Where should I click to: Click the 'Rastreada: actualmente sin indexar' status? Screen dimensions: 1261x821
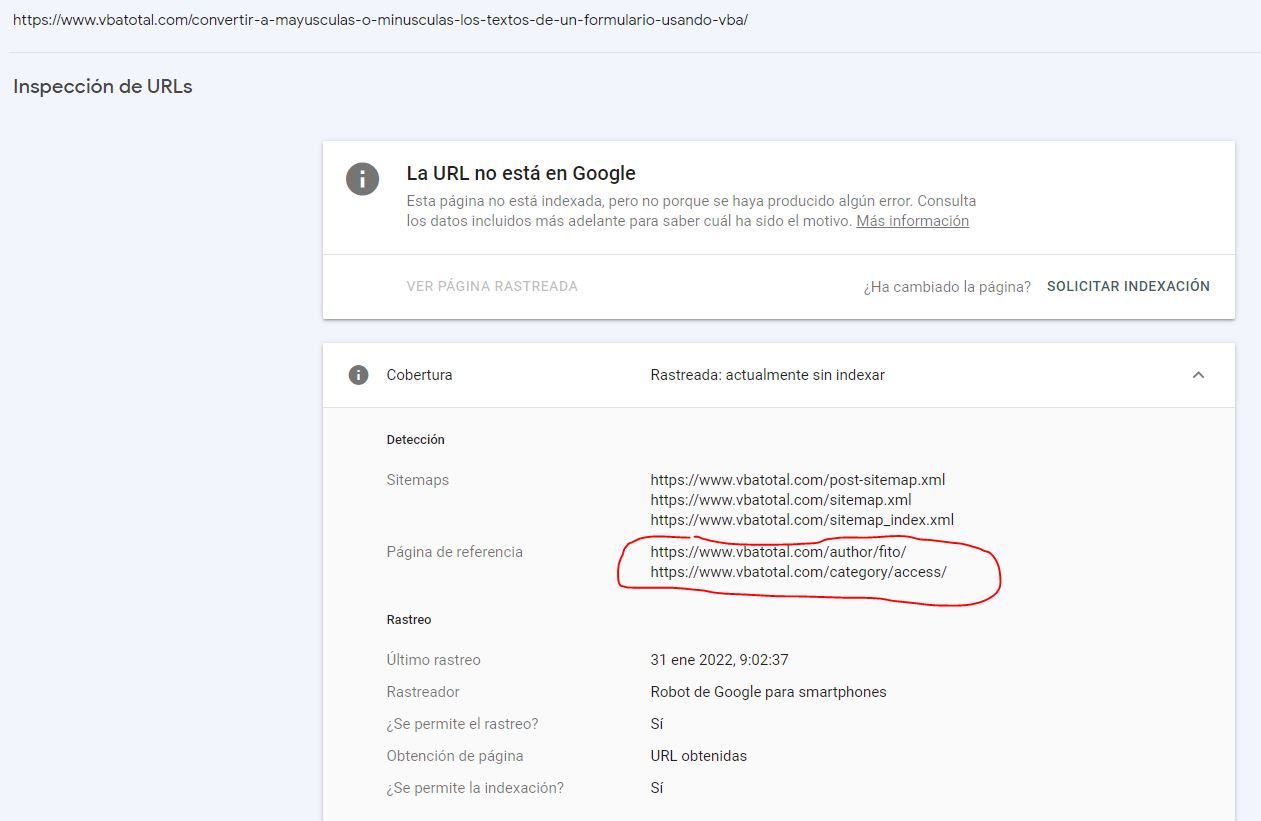click(767, 375)
